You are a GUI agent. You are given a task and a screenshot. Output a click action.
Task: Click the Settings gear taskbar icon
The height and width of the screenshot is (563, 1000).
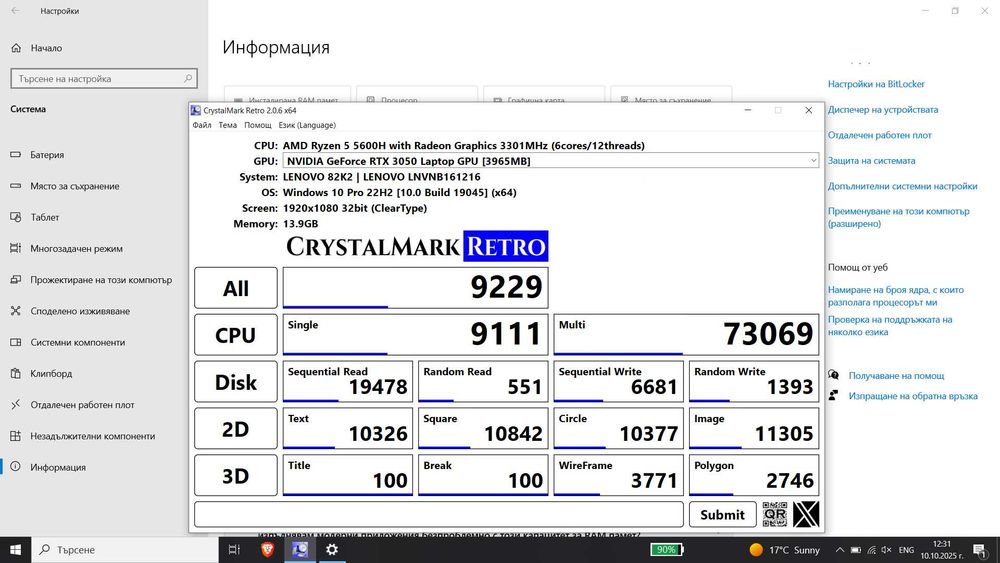pyautogui.click(x=331, y=549)
